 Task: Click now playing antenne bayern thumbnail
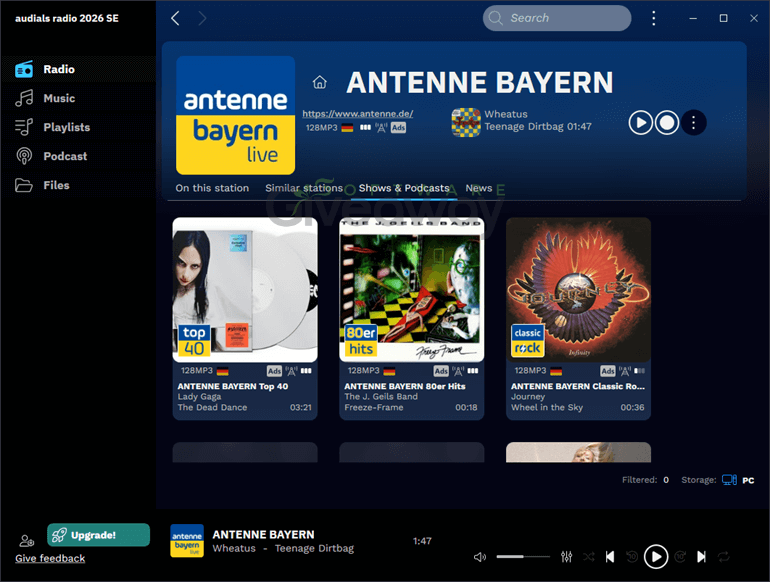pyautogui.click(x=187, y=541)
